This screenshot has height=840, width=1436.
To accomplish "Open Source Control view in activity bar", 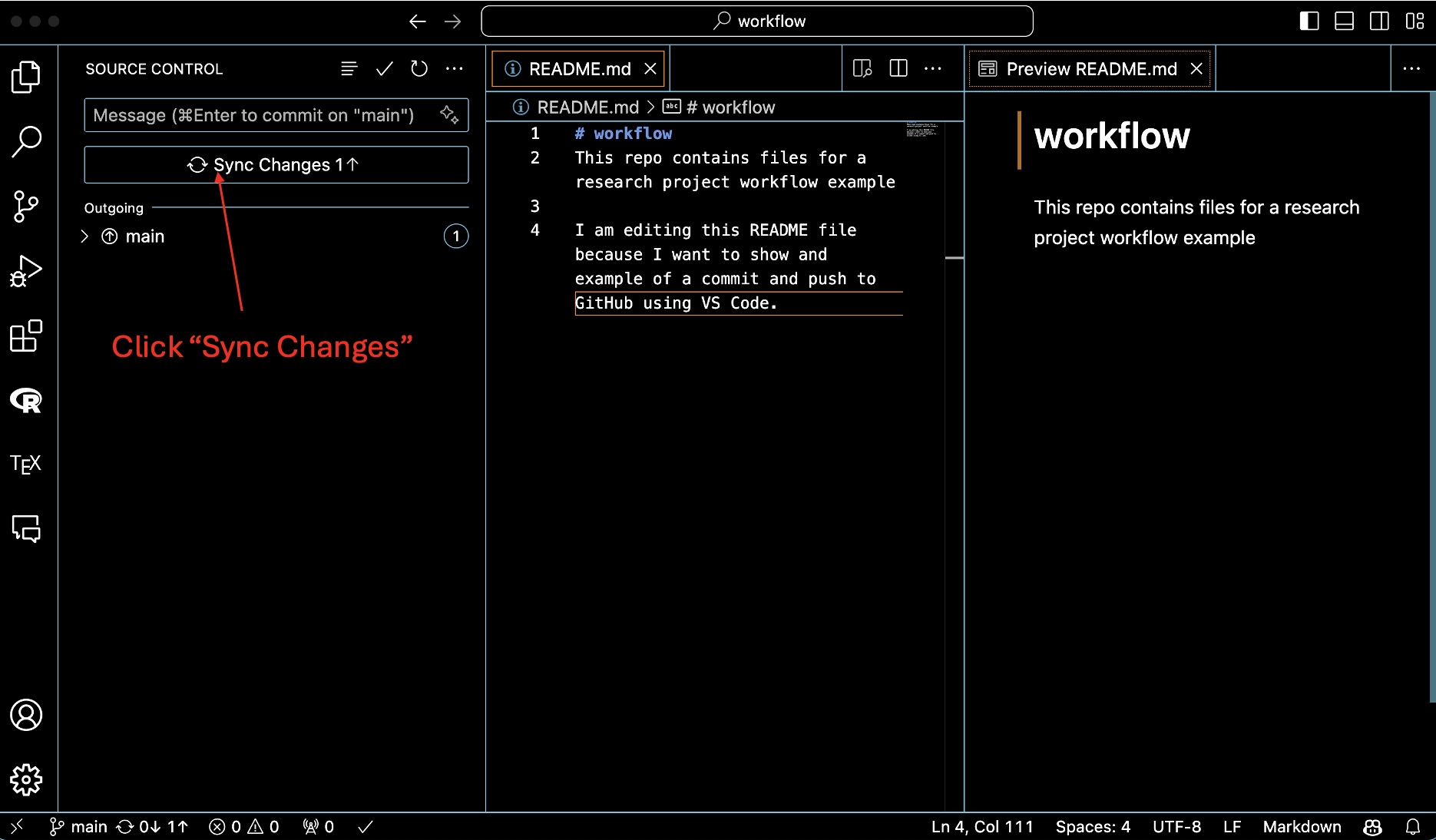I will pyautogui.click(x=26, y=206).
